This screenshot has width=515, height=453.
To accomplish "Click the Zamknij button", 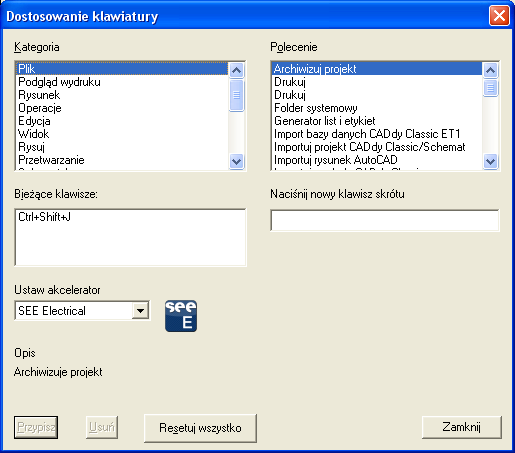I will (x=462, y=427).
